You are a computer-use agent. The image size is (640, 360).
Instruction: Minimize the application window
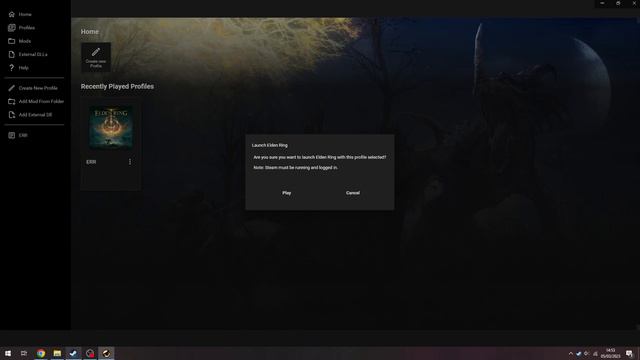tap(602, 3)
